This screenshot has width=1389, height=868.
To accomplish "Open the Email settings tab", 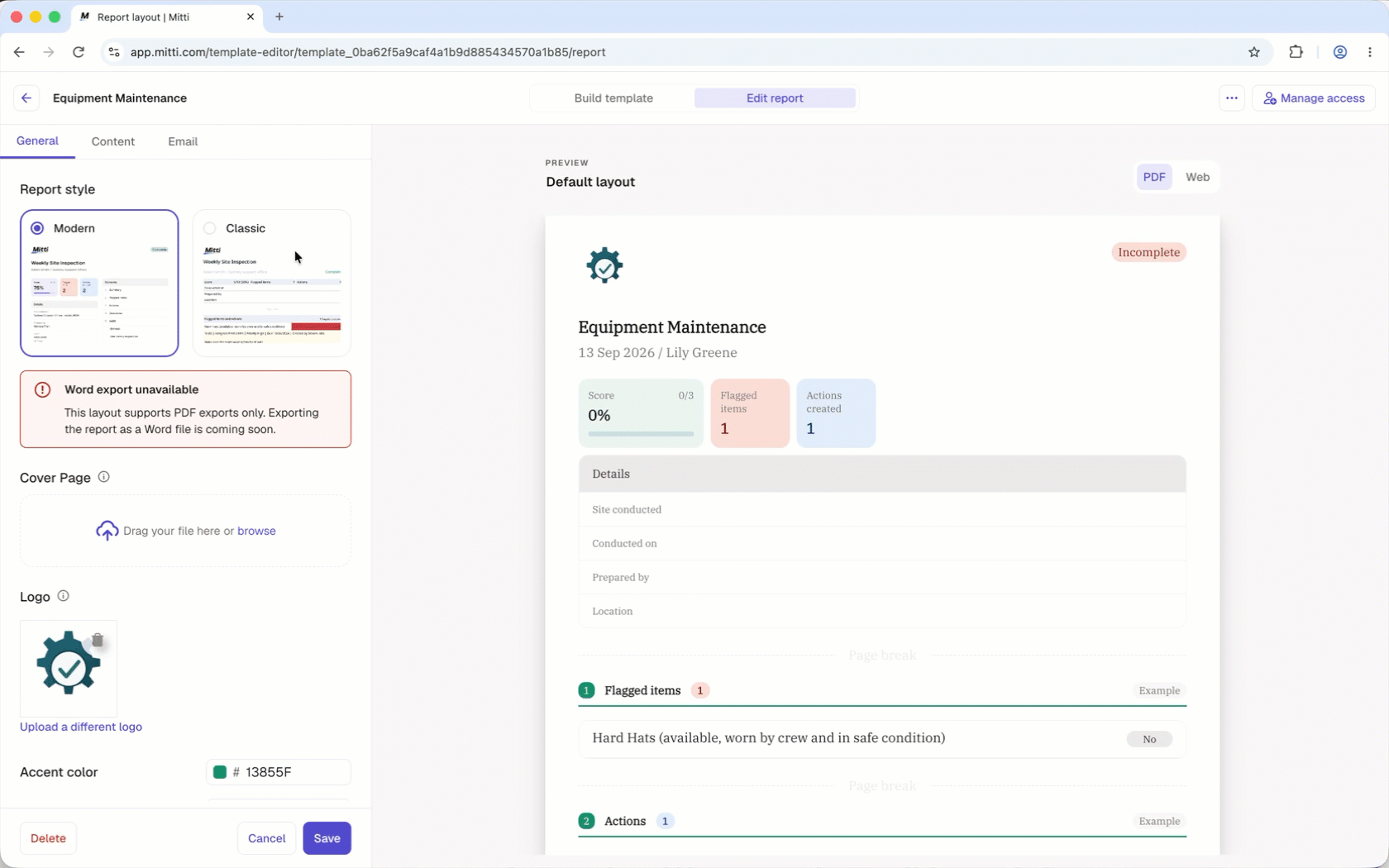I will point(183,141).
